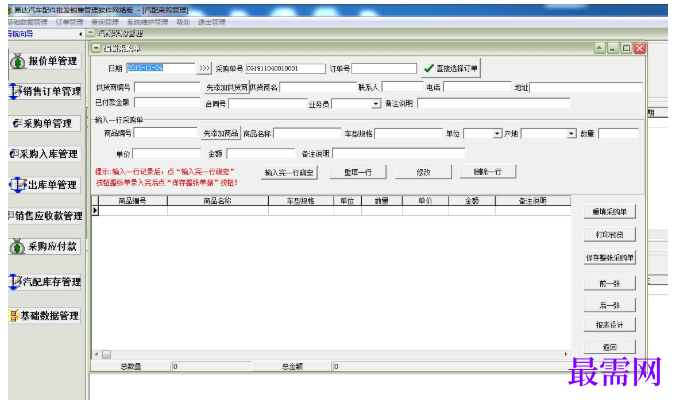
Task: Click the 先添加商品 button
Action: [221, 133]
